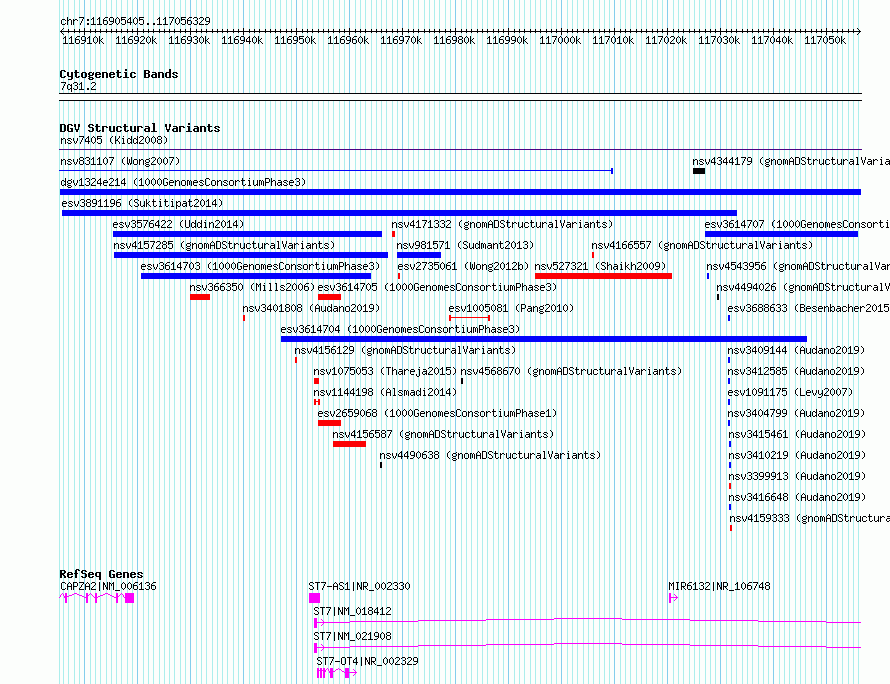890x684 pixels.
Task: Click the esv3576422 (Uddin2014) label
Action: (178, 224)
